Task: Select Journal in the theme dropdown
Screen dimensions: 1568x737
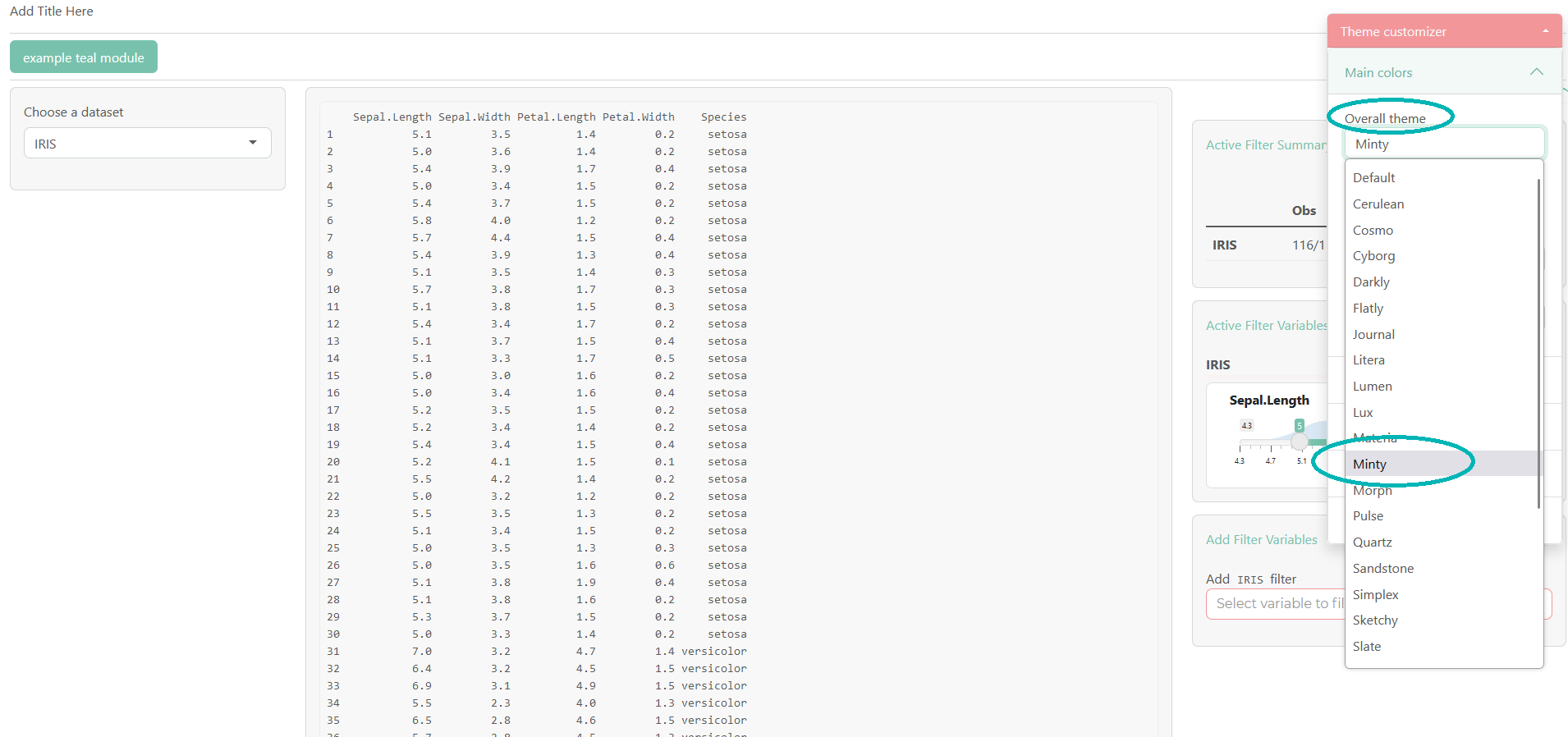Action: pos(1373,335)
